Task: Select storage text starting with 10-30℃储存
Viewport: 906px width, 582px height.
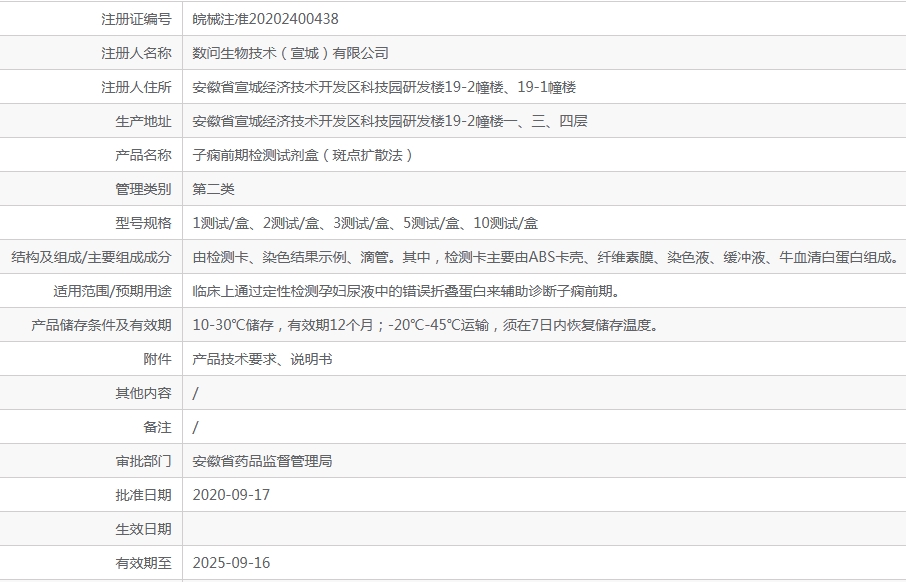Action: tap(426, 325)
